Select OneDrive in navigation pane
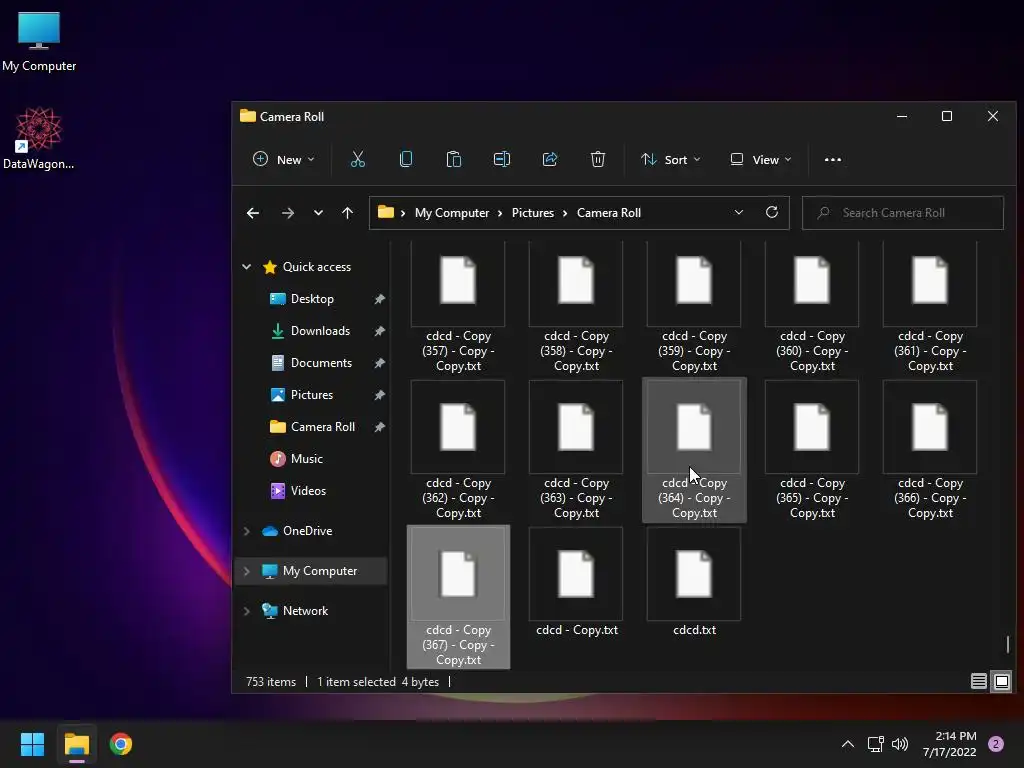The image size is (1024, 768). pos(307,531)
